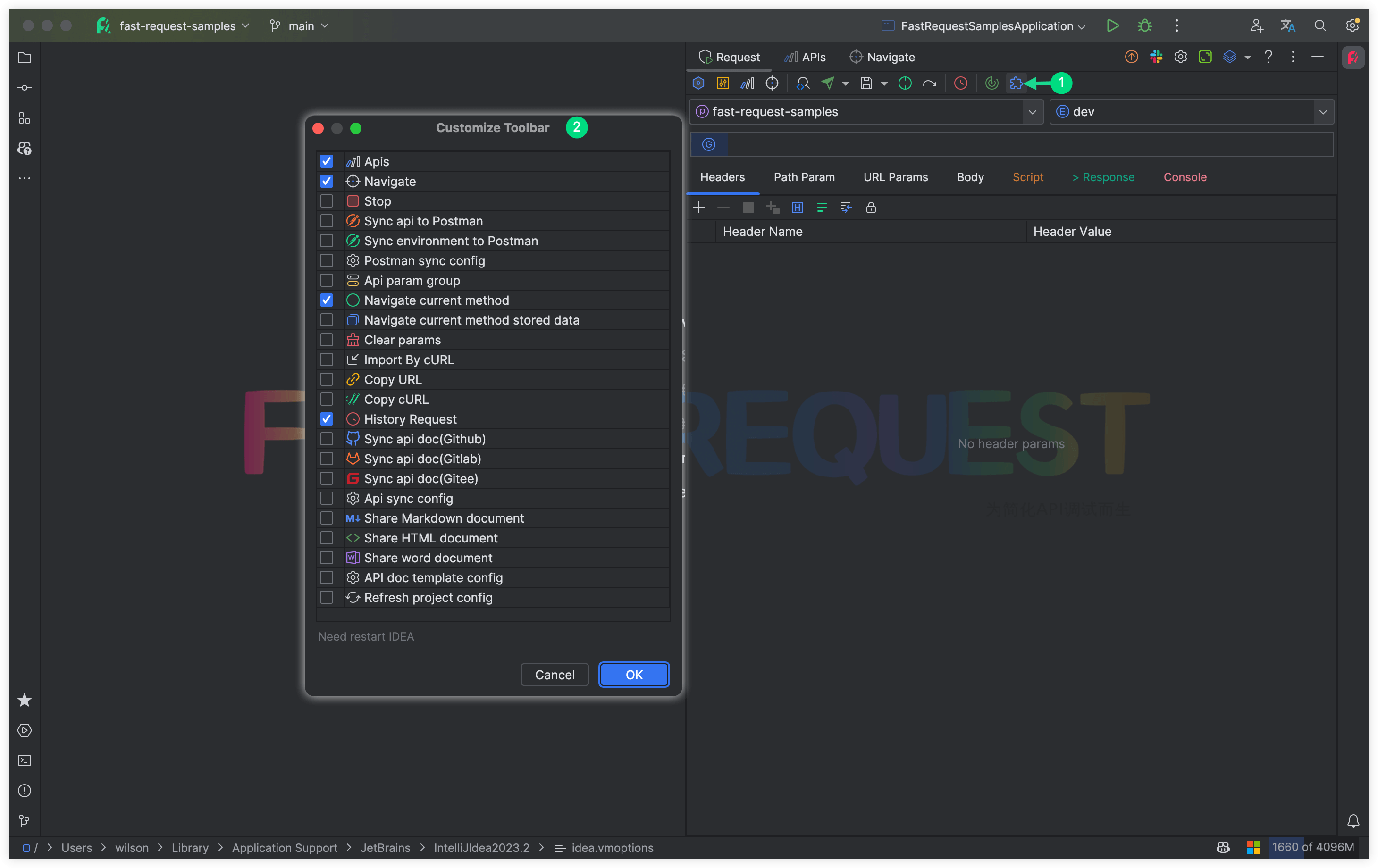Check the Copy cURL checkbox
1378x868 pixels.
coord(326,400)
